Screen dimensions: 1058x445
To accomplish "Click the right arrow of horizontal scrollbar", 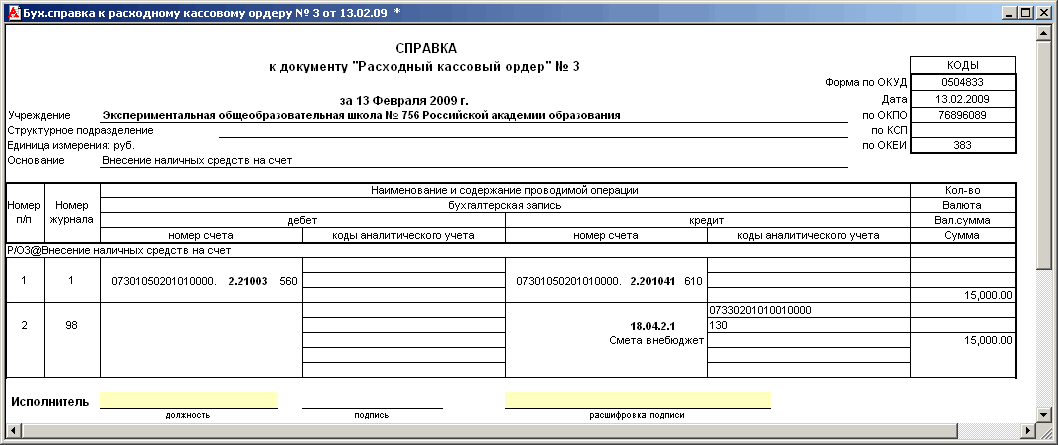I will [x=1030, y=430].
